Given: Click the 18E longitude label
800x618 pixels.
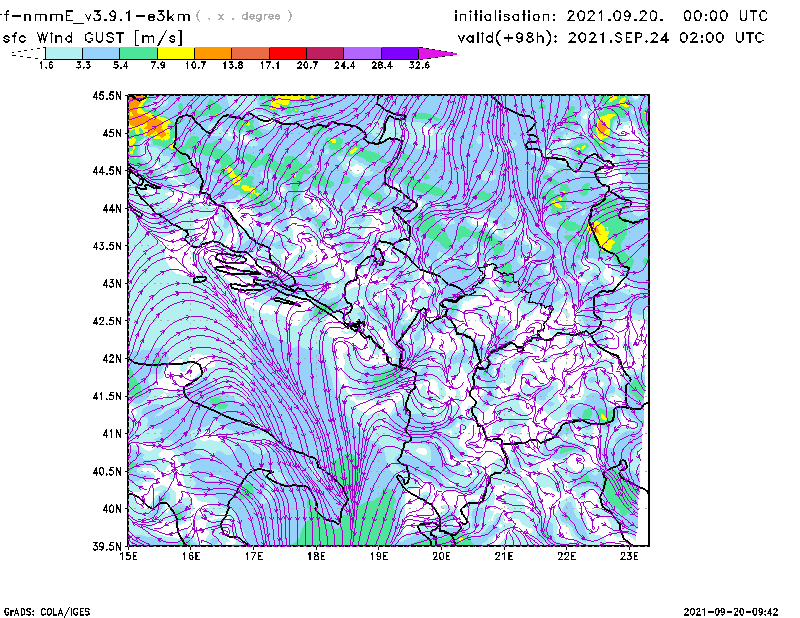Looking at the screenshot, I should (x=316, y=556).
